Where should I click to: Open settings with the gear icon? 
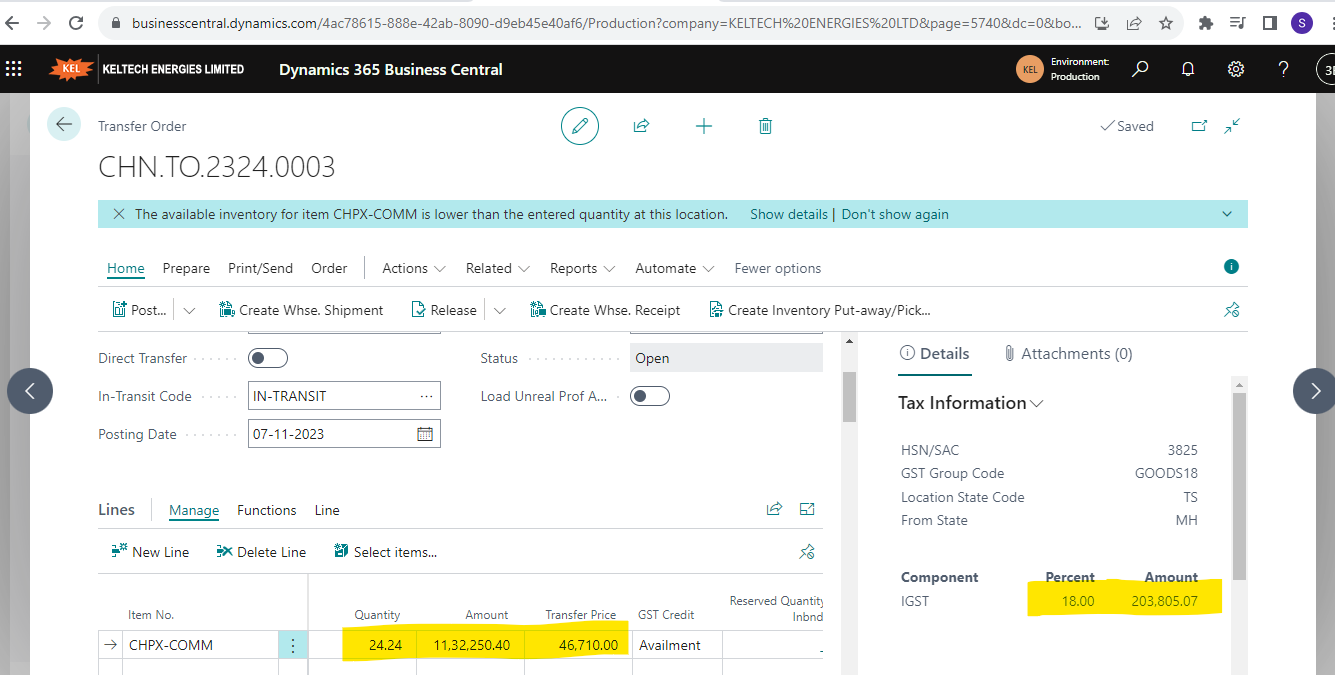pyautogui.click(x=1235, y=69)
